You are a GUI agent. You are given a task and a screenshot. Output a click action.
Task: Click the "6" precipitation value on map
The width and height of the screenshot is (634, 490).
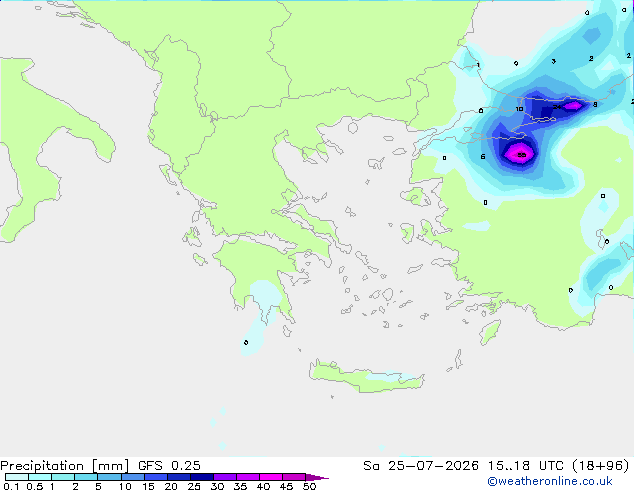point(483,156)
